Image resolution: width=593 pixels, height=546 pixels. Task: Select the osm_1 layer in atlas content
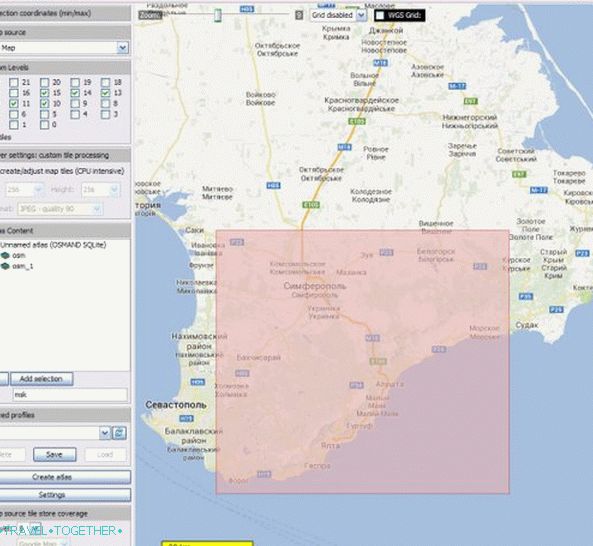(23, 266)
